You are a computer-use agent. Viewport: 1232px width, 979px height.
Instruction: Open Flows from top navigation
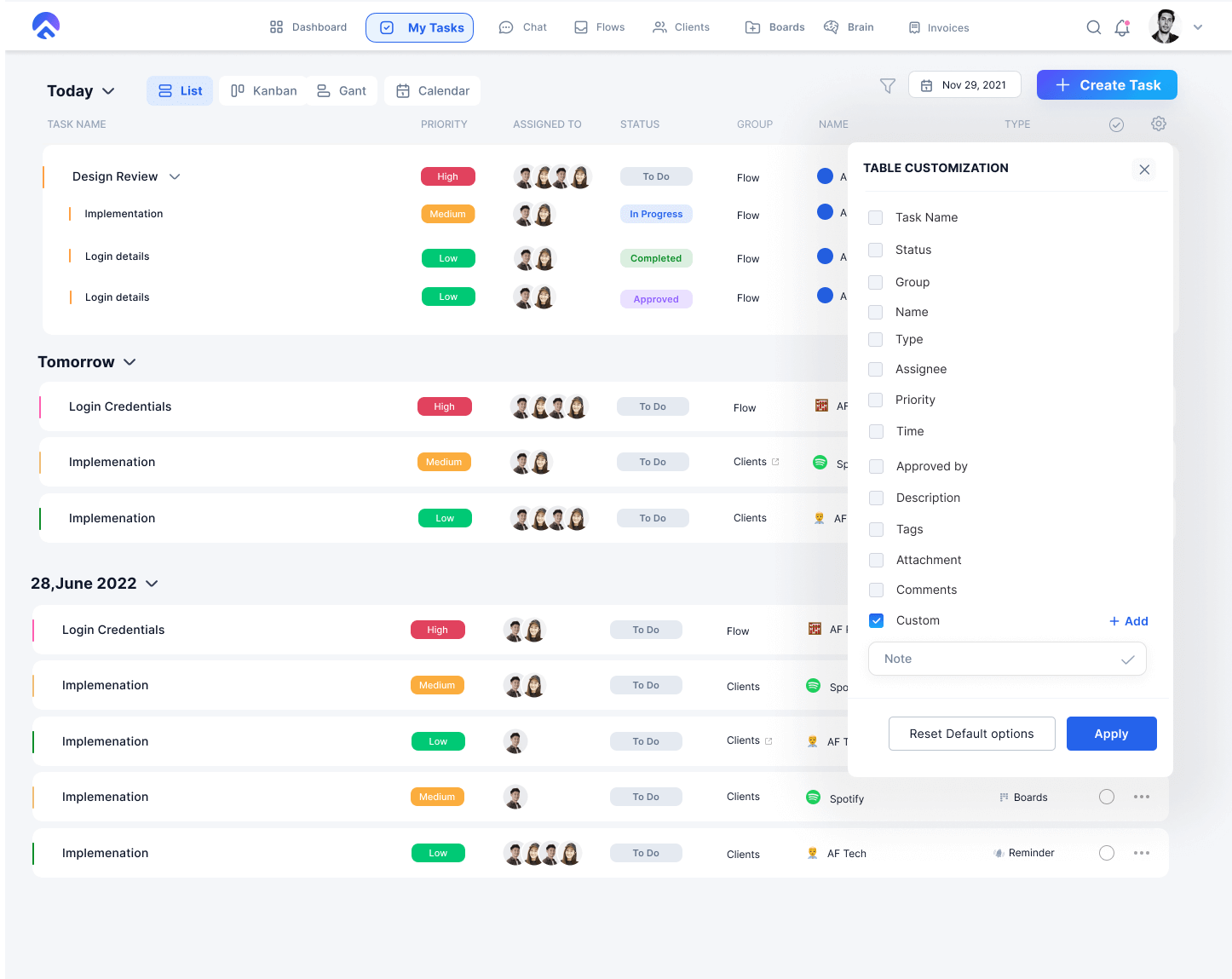coord(600,27)
